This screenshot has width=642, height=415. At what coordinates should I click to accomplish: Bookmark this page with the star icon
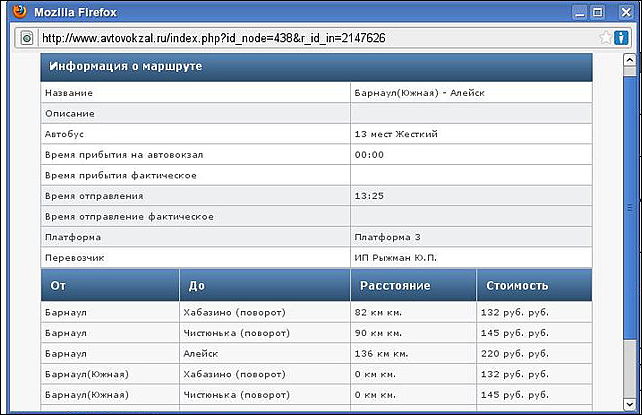coord(605,37)
